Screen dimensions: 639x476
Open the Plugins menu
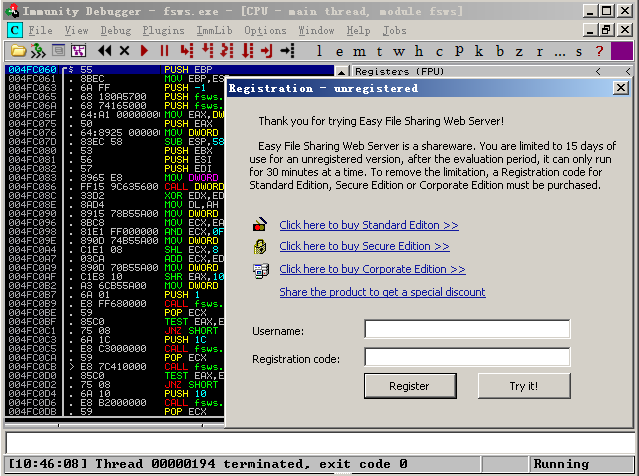tap(163, 31)
